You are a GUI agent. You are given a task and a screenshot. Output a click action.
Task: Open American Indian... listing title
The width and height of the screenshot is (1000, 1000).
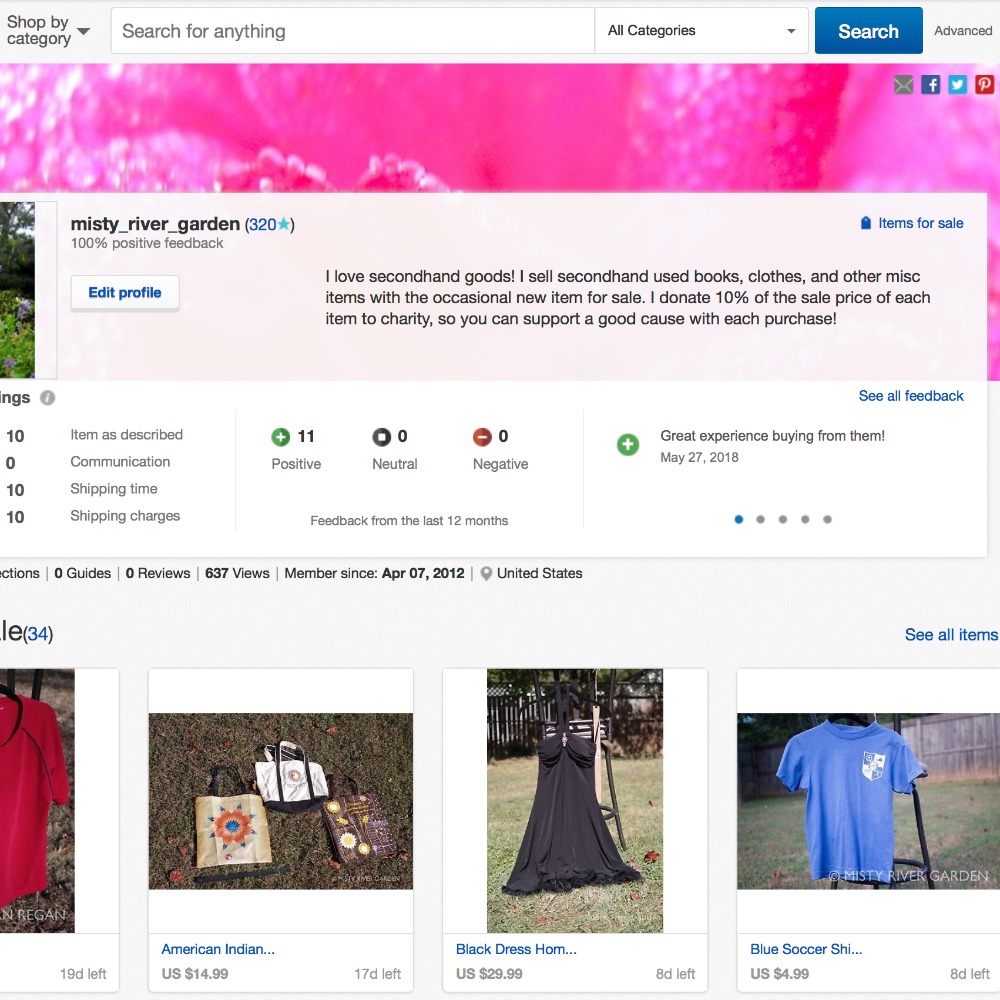click(218, 949)
